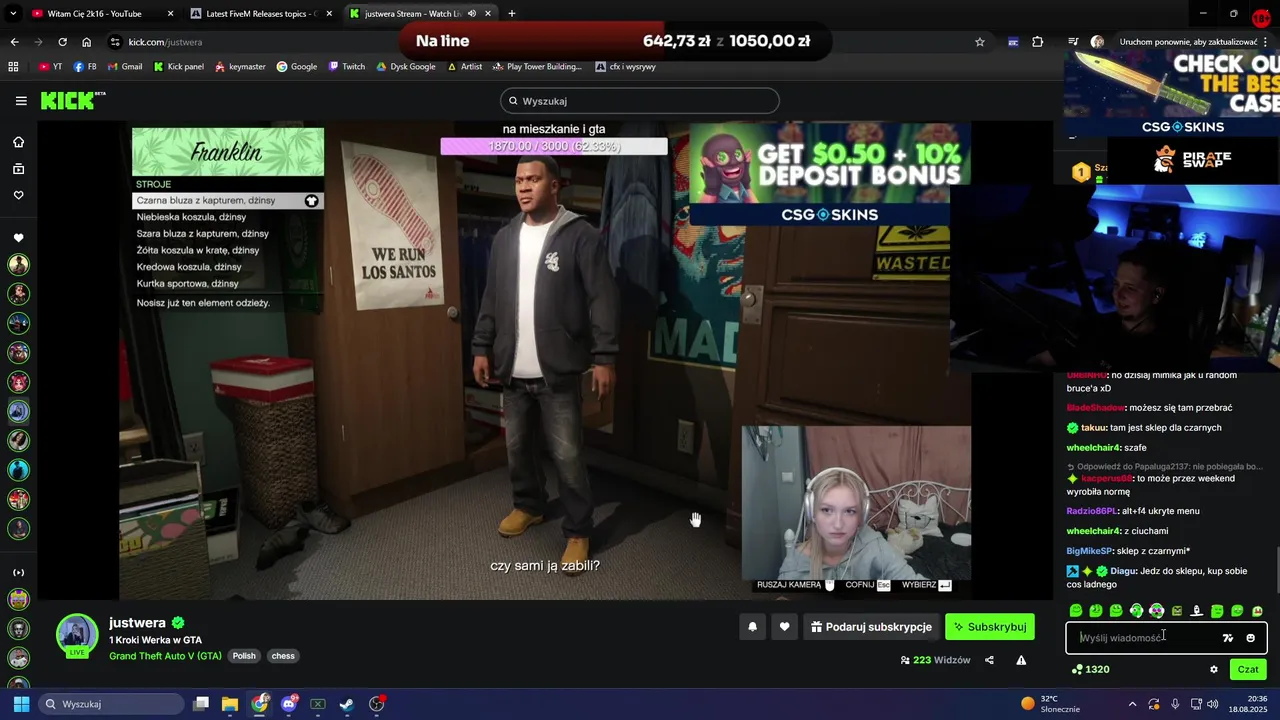Open a new browser tab
The width and height of the screenshot is (1280, 720).
[x=512, y=14]
